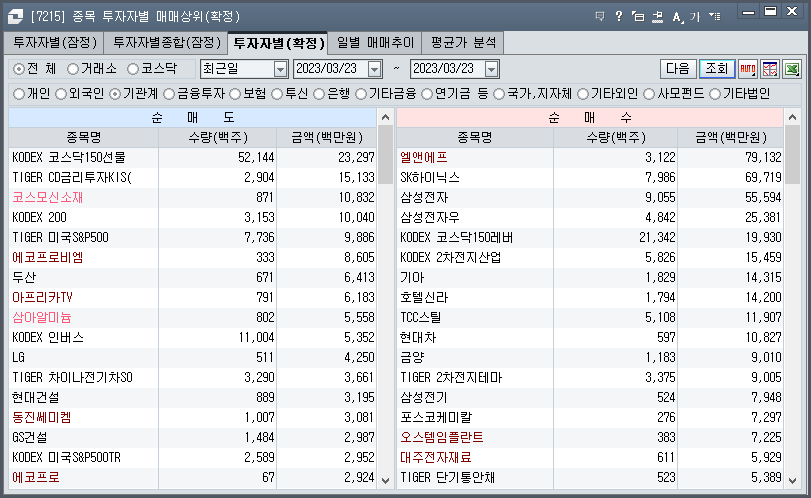Close the 7215 window
Screen dimensions: 811x498
[x=792, y=11]
